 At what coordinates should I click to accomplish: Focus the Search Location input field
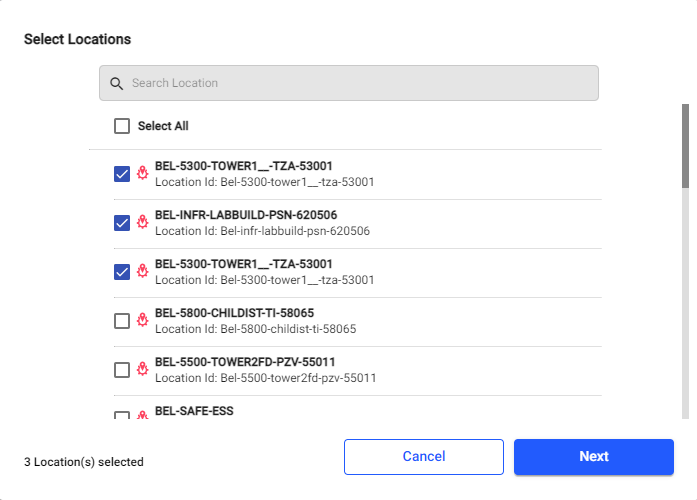360,83
